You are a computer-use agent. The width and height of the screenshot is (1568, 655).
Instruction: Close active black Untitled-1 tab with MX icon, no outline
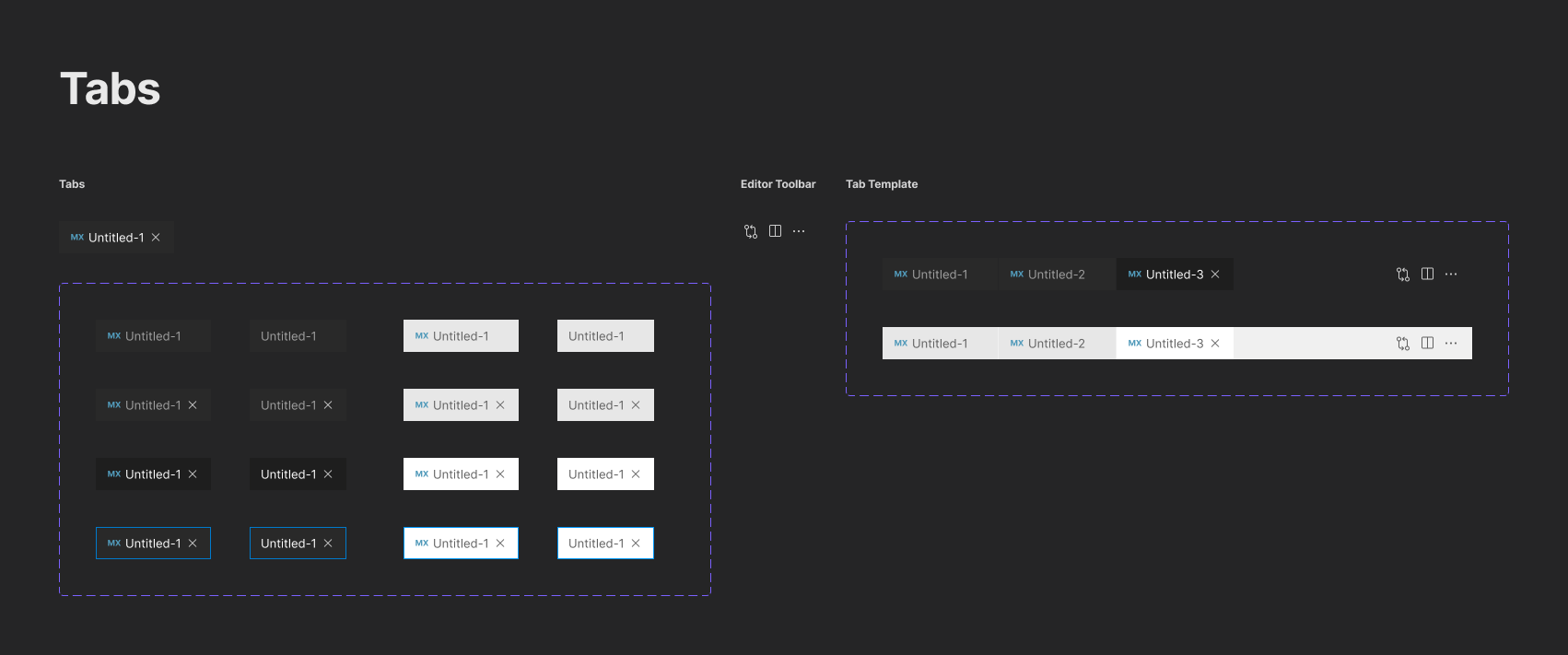coord(193,474)
